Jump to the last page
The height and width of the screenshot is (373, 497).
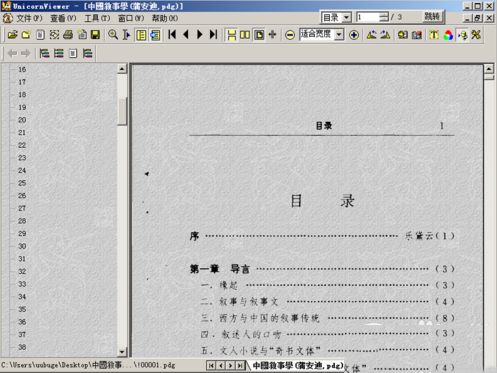[214, 35]
